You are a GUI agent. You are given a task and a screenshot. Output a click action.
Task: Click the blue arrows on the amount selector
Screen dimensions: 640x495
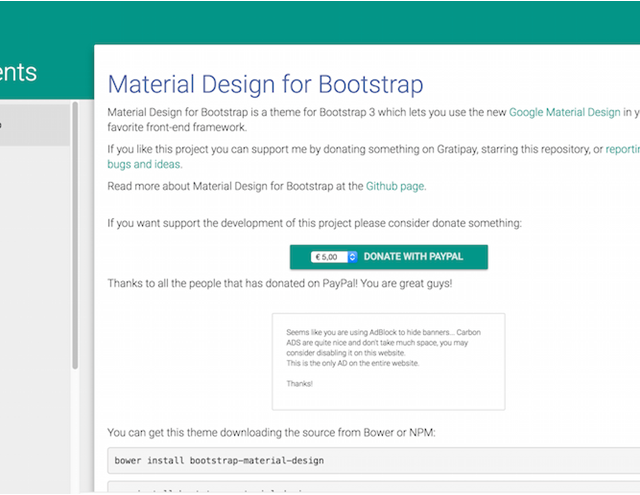click(x=352, y=257)
